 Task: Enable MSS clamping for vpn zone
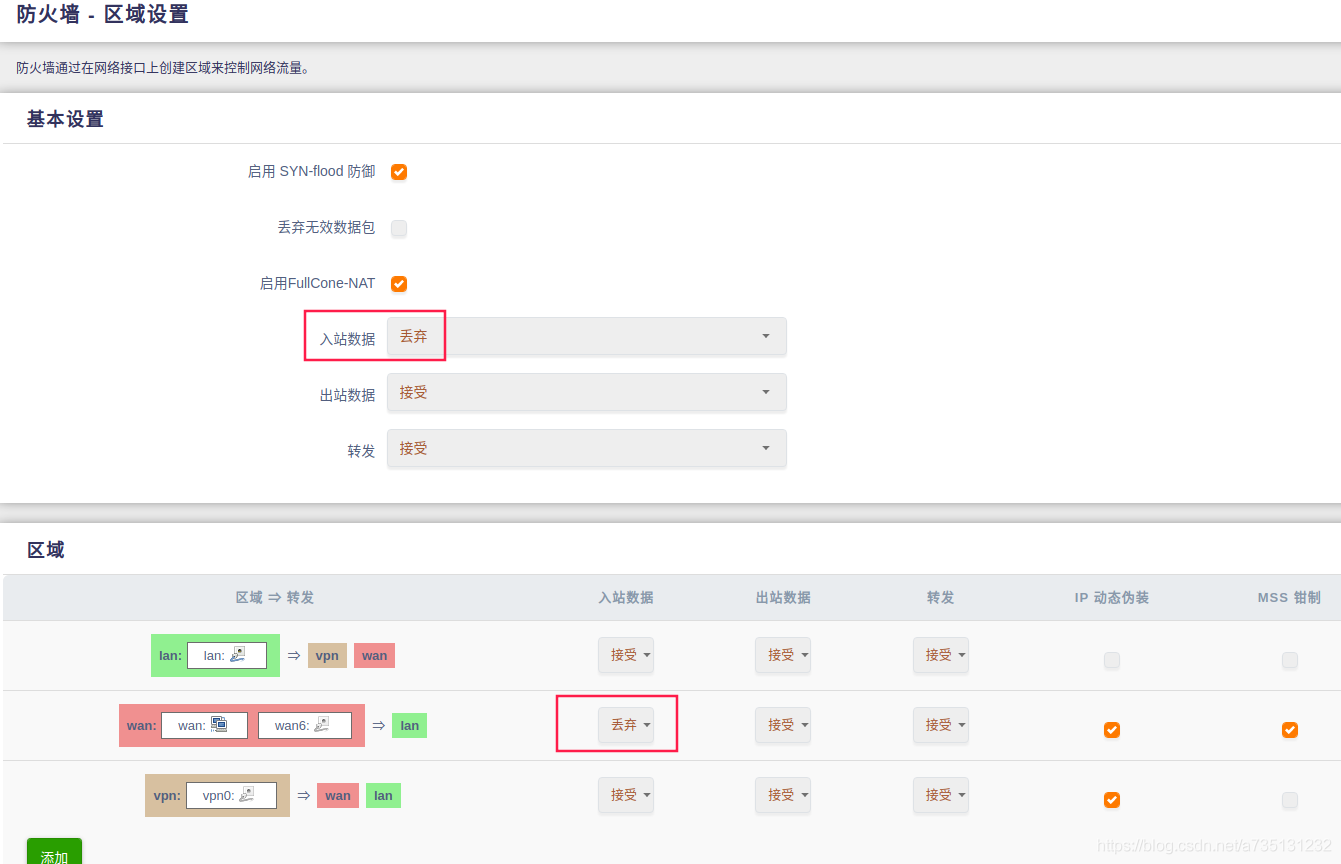pyautogui.click(x=1290, y=800)
